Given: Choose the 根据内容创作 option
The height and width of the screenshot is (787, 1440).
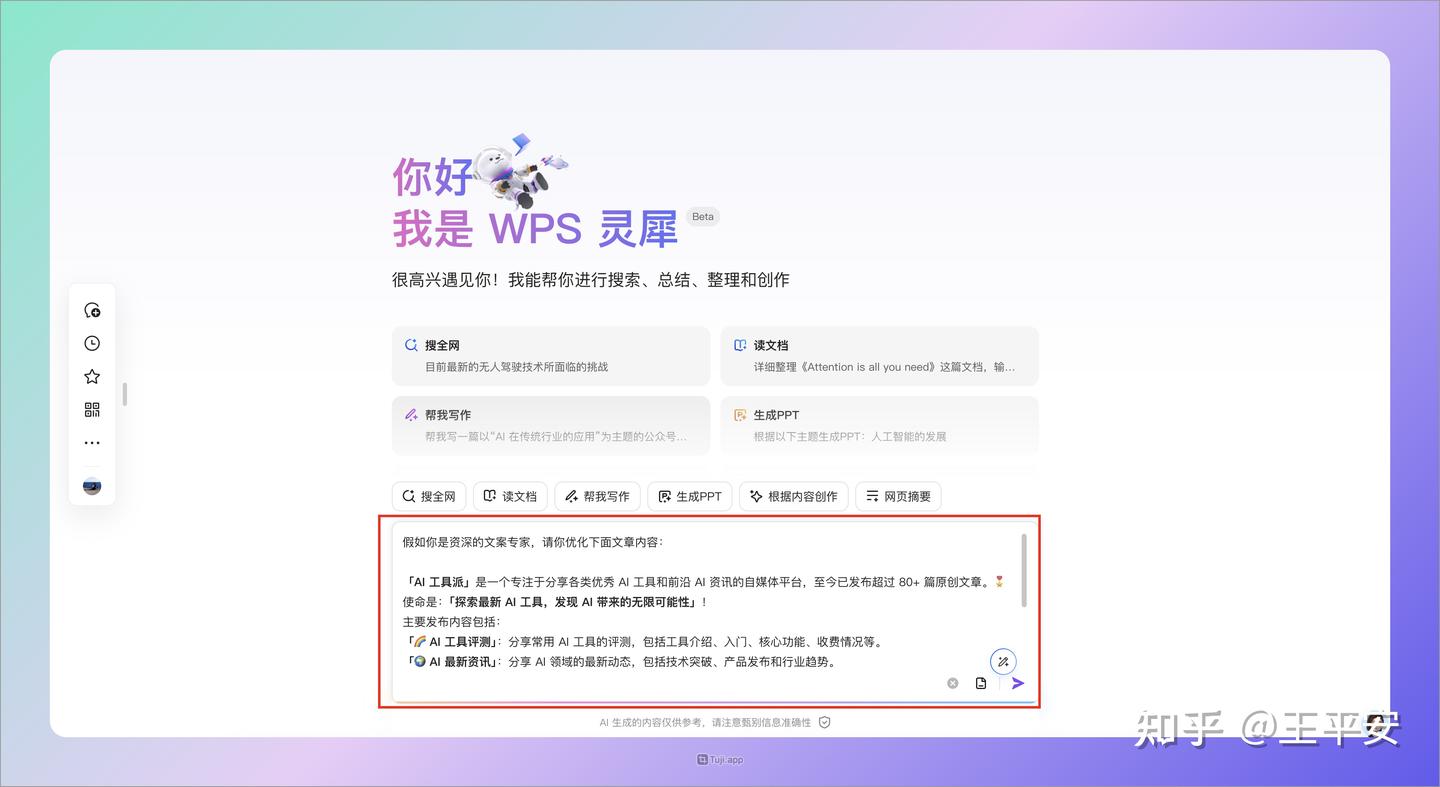Looking at the screenshot, I should click(x=793, y=496).
